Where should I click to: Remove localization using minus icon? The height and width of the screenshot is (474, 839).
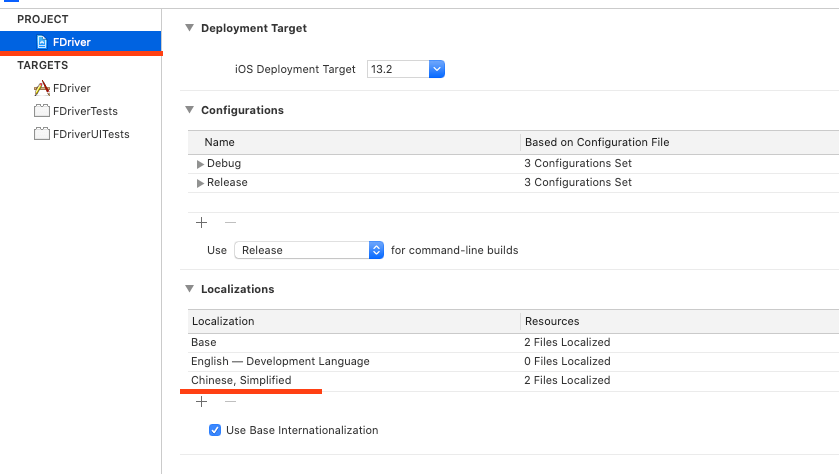(x=230, y=401)
